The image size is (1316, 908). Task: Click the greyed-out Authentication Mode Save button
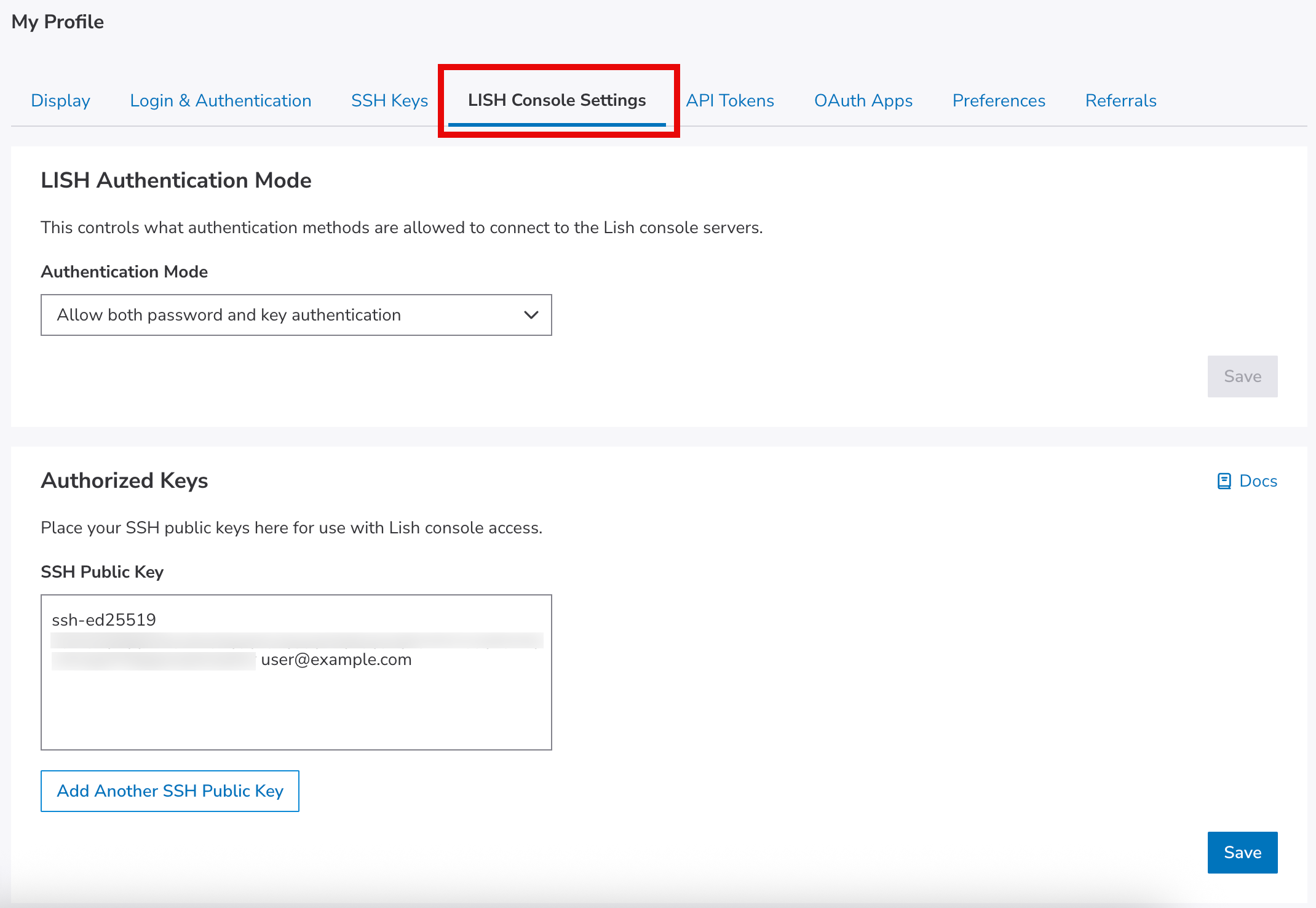pyautogui.click(x=1242, y=376)
